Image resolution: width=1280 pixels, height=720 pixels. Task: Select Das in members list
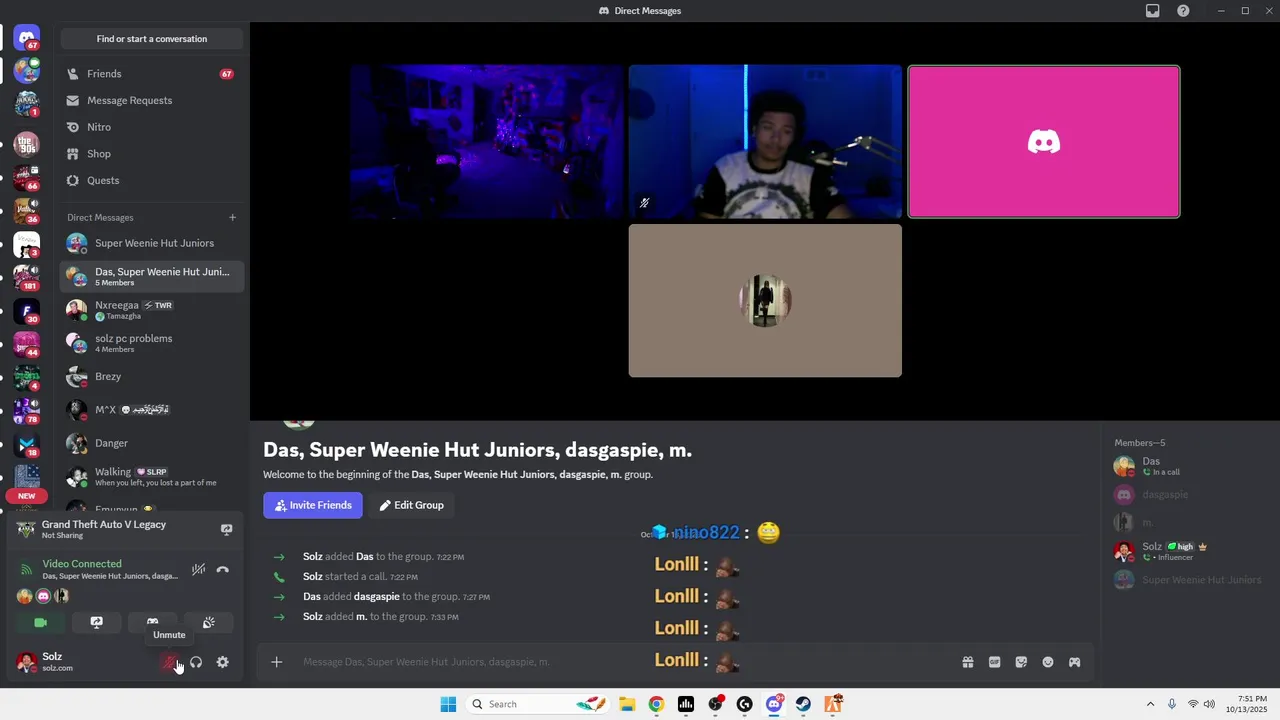(1189, 466)
